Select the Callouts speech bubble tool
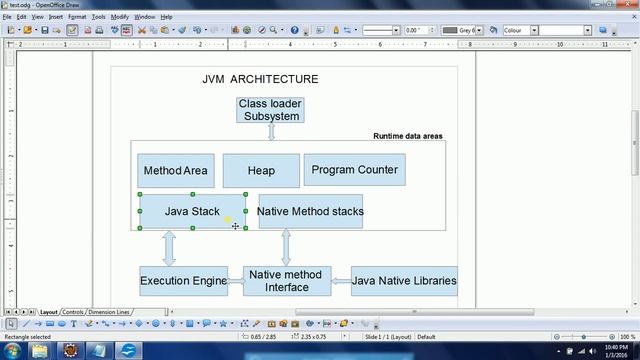Screen dimensions: 640x360 point(207,324)
